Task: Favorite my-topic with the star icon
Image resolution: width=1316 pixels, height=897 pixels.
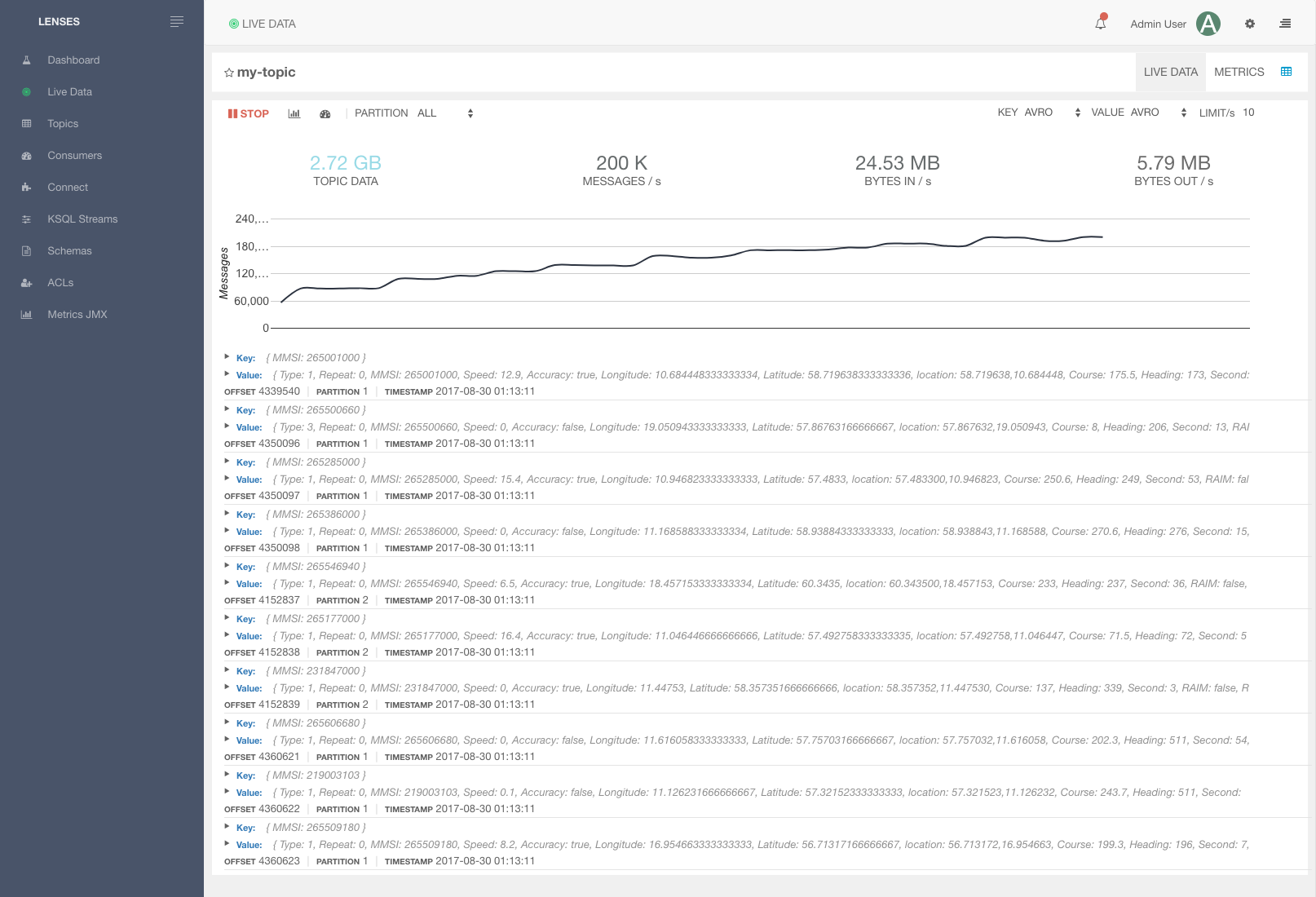Action: [x=229, y=73]
